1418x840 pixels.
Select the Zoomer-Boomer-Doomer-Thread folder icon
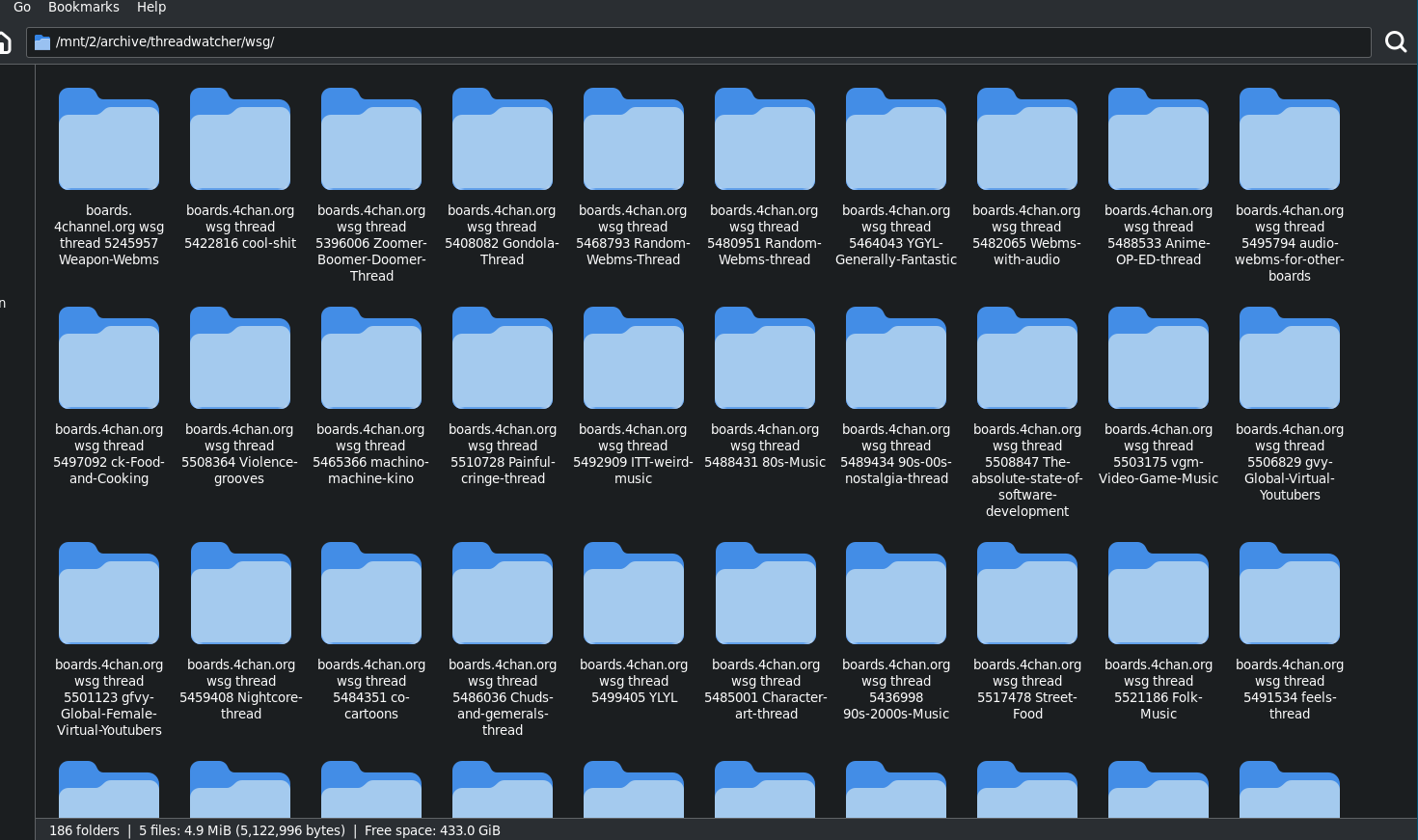371,139
